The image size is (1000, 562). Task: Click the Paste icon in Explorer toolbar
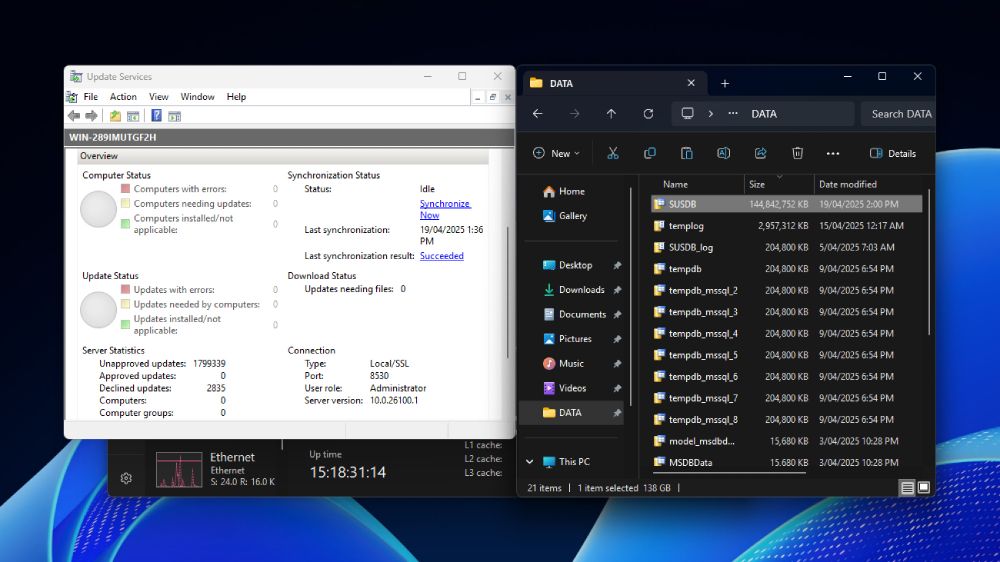pyautogui.click(x=687, y=153)
